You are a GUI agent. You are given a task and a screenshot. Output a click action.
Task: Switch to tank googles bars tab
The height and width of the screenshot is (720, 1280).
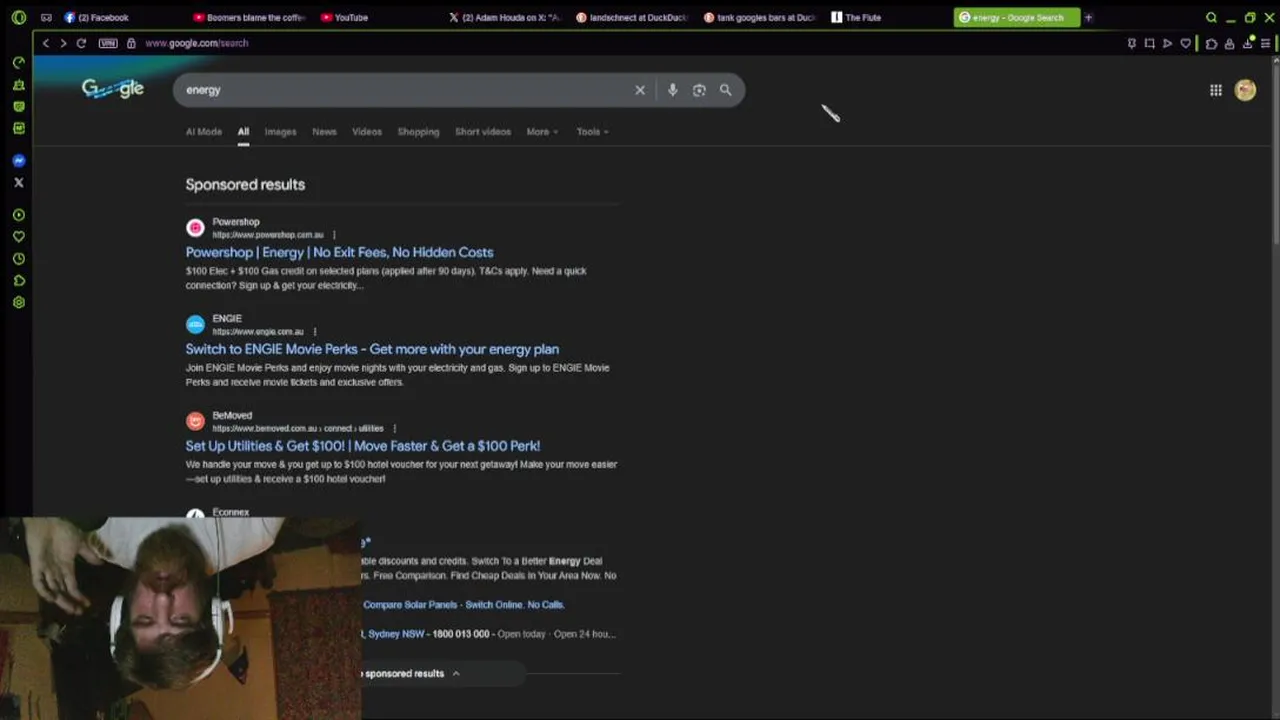762,17
